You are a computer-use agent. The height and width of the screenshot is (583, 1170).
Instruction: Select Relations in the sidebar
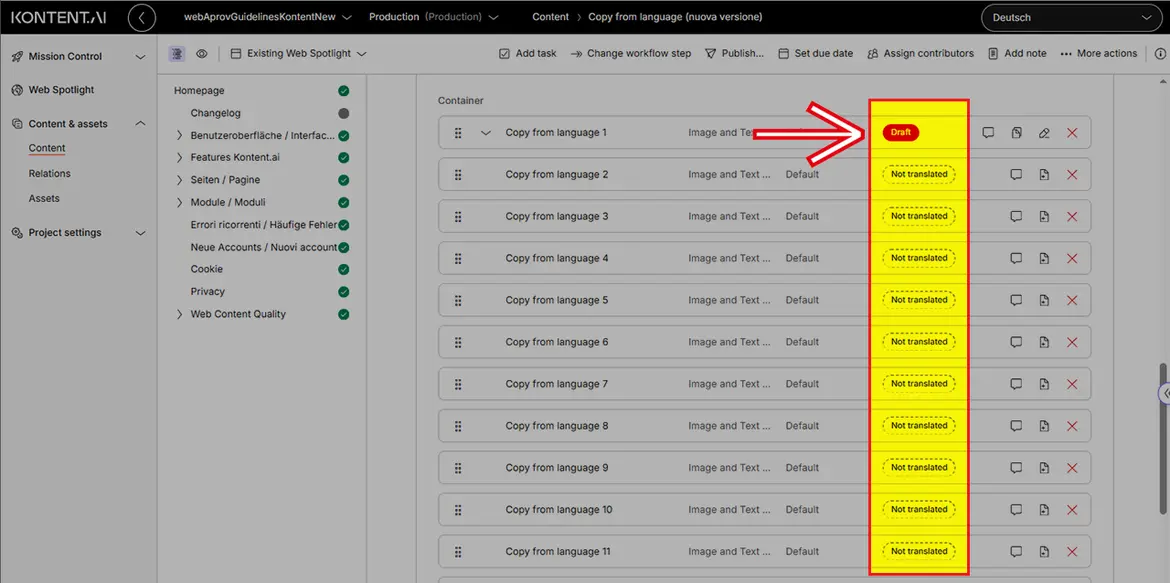tap(49, 174)
